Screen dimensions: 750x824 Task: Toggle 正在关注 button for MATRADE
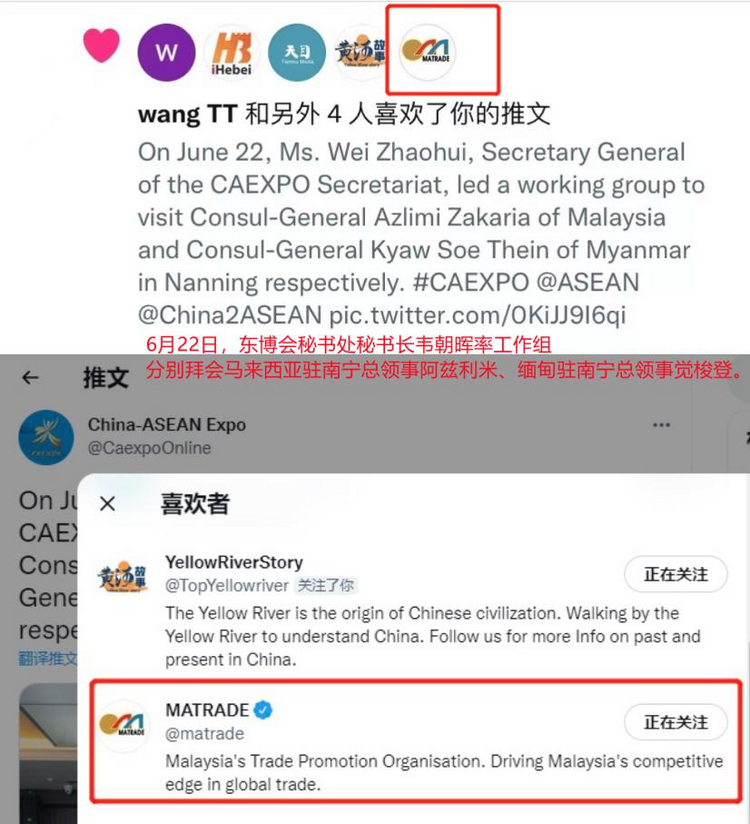pos(676,723)
